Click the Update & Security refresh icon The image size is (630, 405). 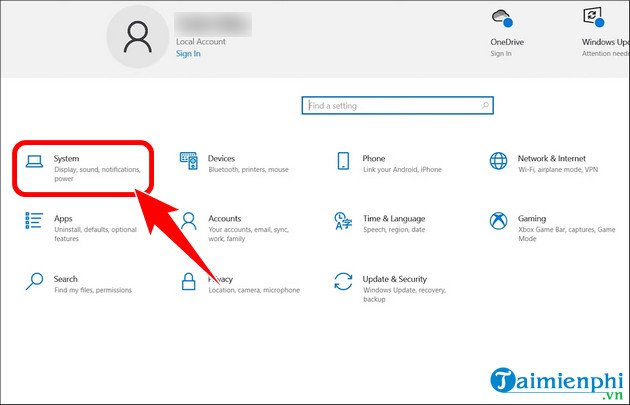pyautogui.click(x=343, y=281)
